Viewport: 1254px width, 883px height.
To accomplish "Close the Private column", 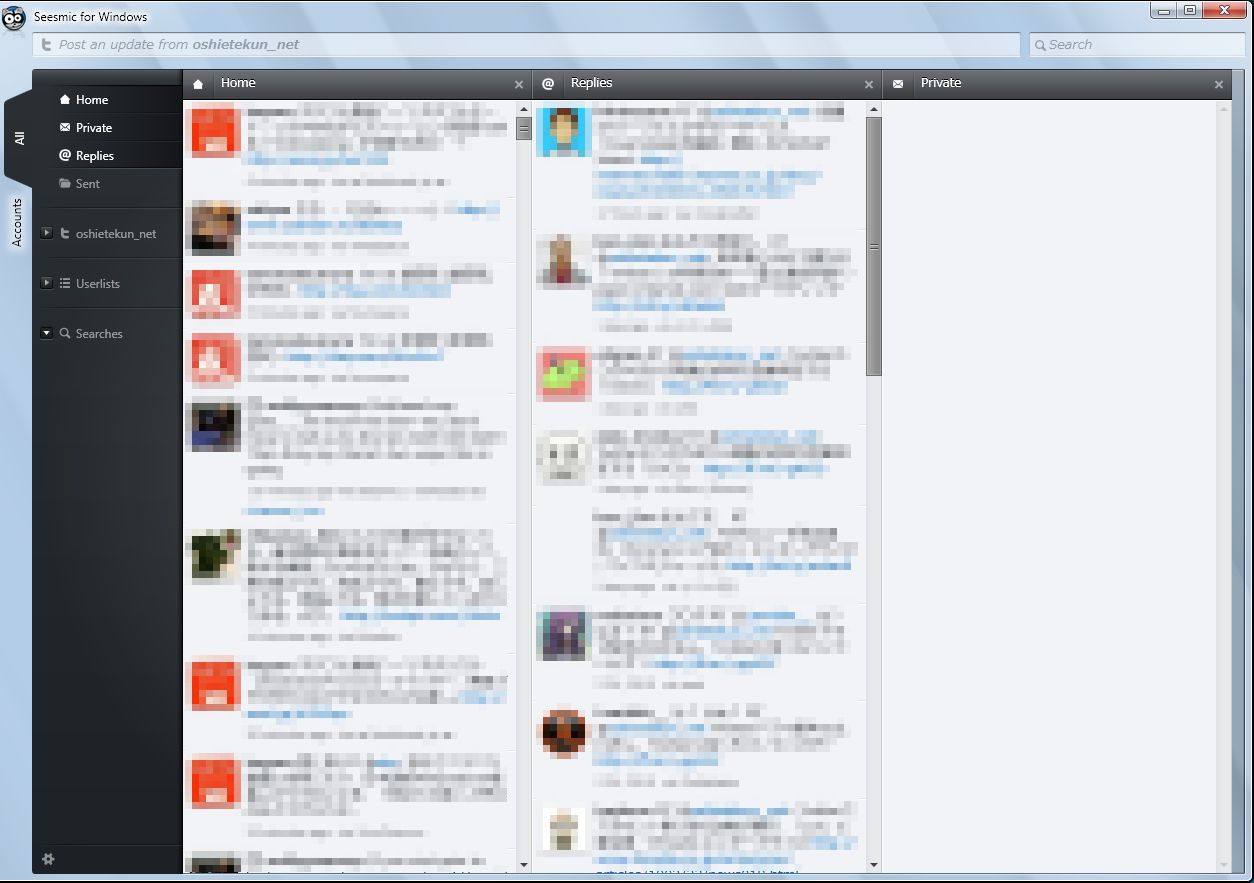I will click(1219, 85).
